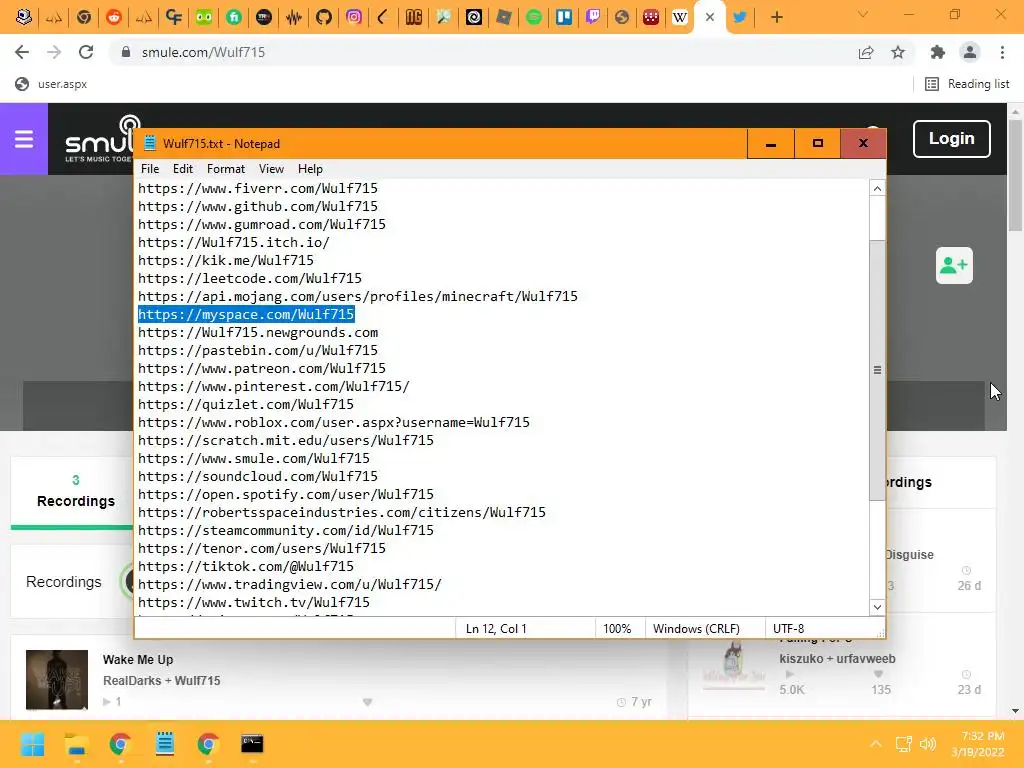Go forward in browser history

point(54,52)
